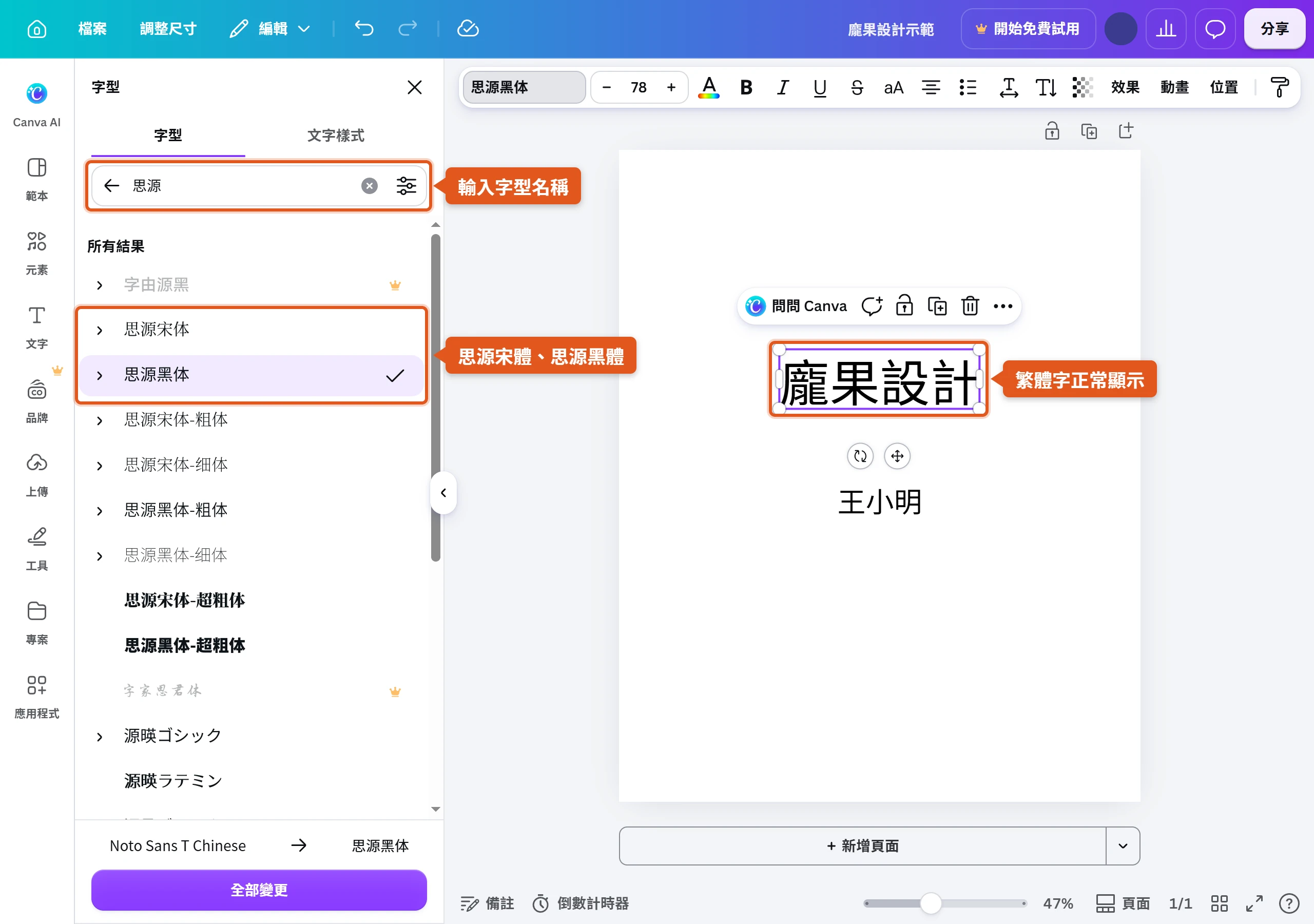Close the 字型 font panel
Screen dimensions: 1314x924
click(414, 87)
